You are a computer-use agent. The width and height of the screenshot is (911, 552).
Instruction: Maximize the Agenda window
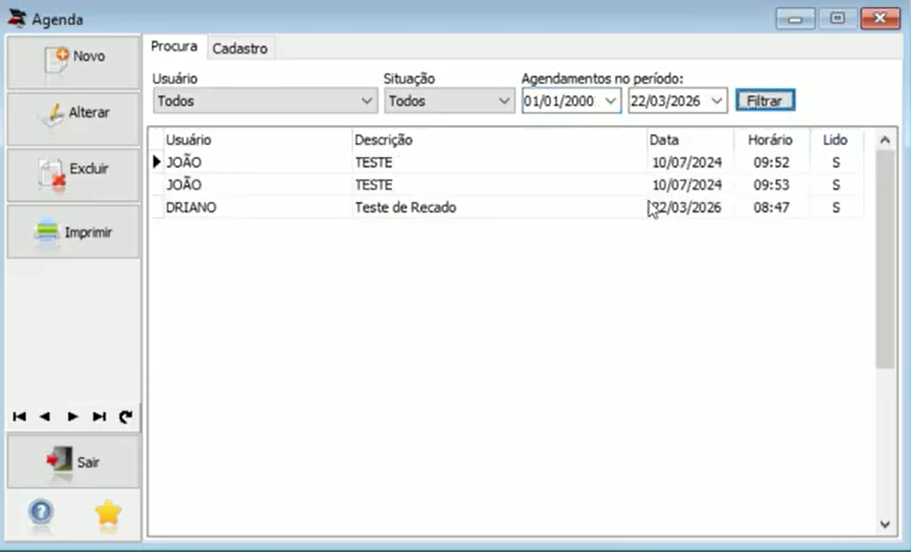(x=837, y=19)
